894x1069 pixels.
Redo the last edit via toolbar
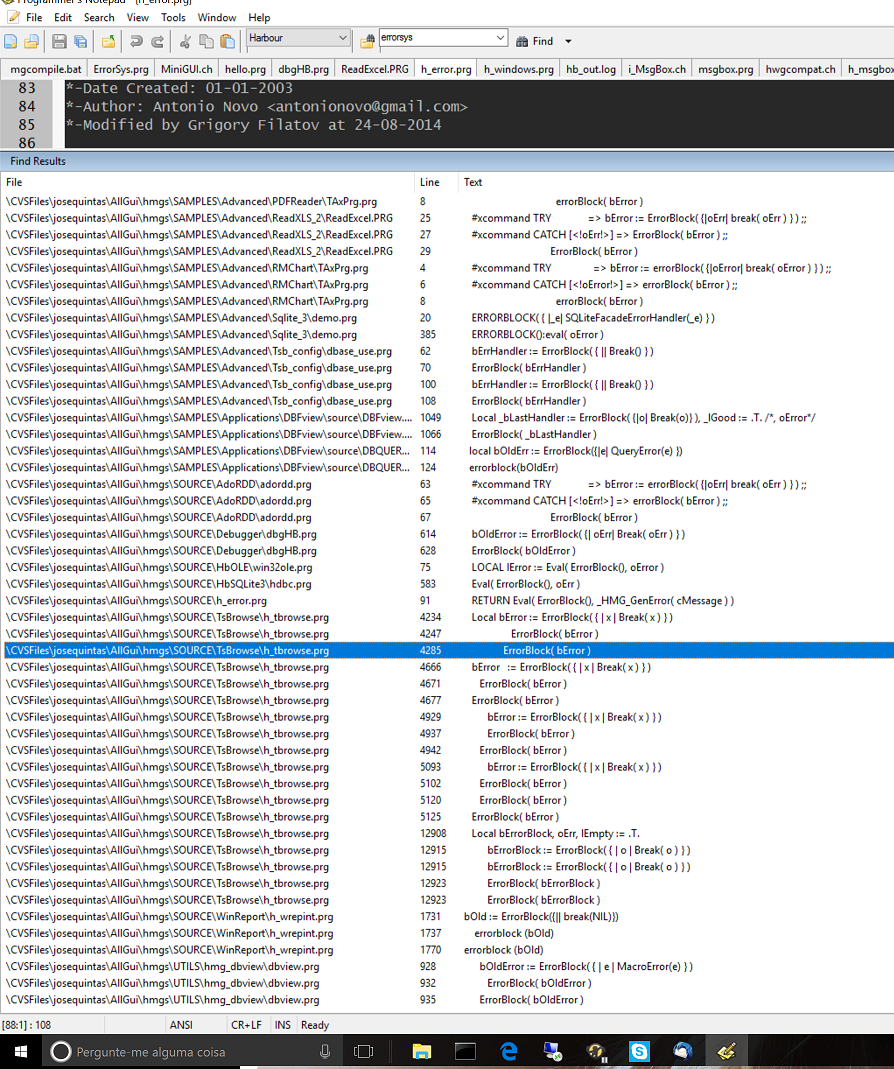coord(158,41)
